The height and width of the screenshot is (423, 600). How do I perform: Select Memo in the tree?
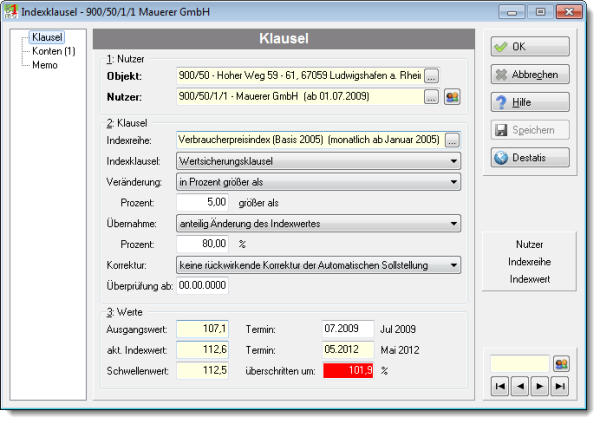[x=45, y=65]
